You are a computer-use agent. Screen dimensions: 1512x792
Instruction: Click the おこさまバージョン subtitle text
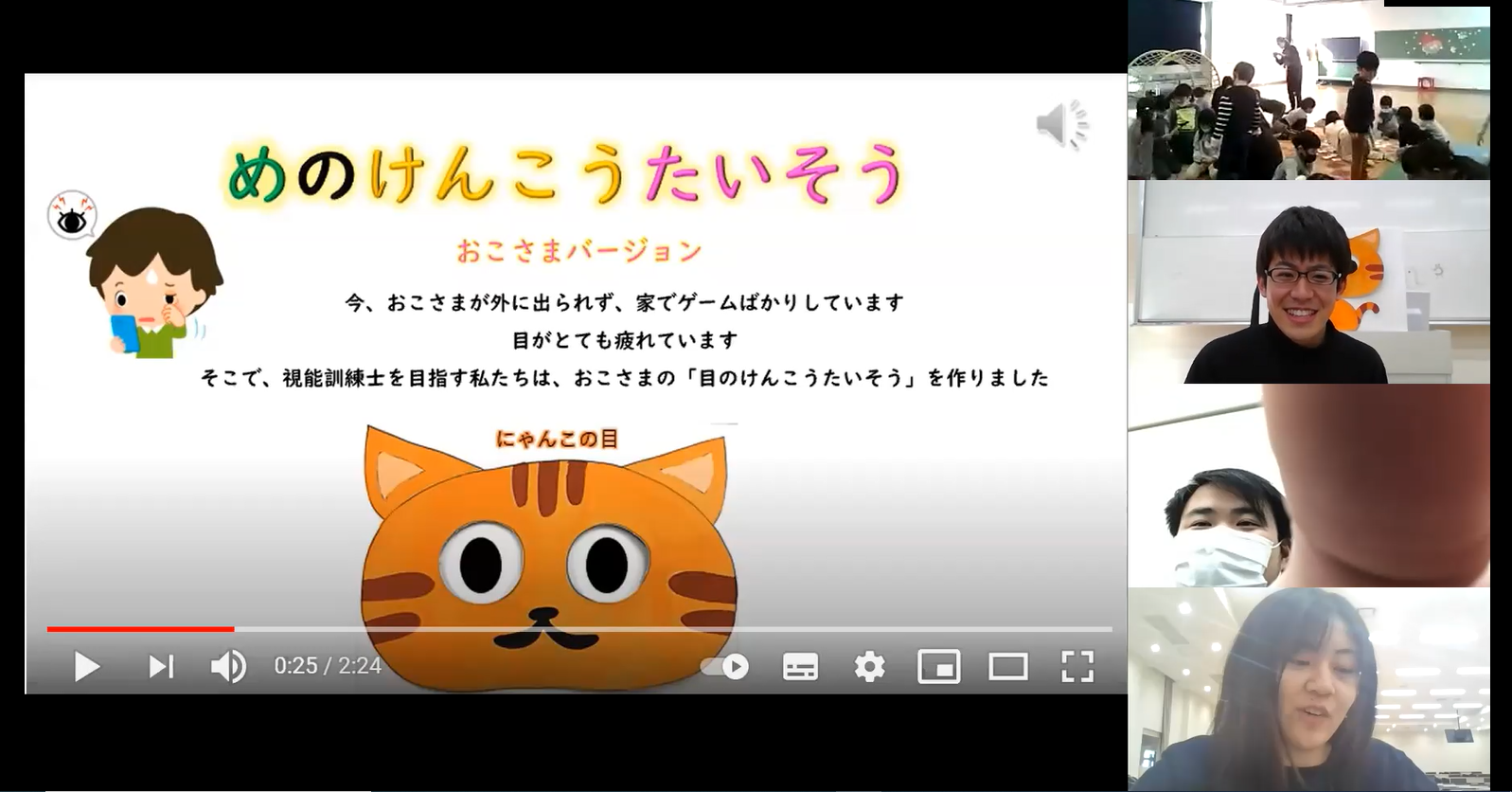click(x=578, y=251)
